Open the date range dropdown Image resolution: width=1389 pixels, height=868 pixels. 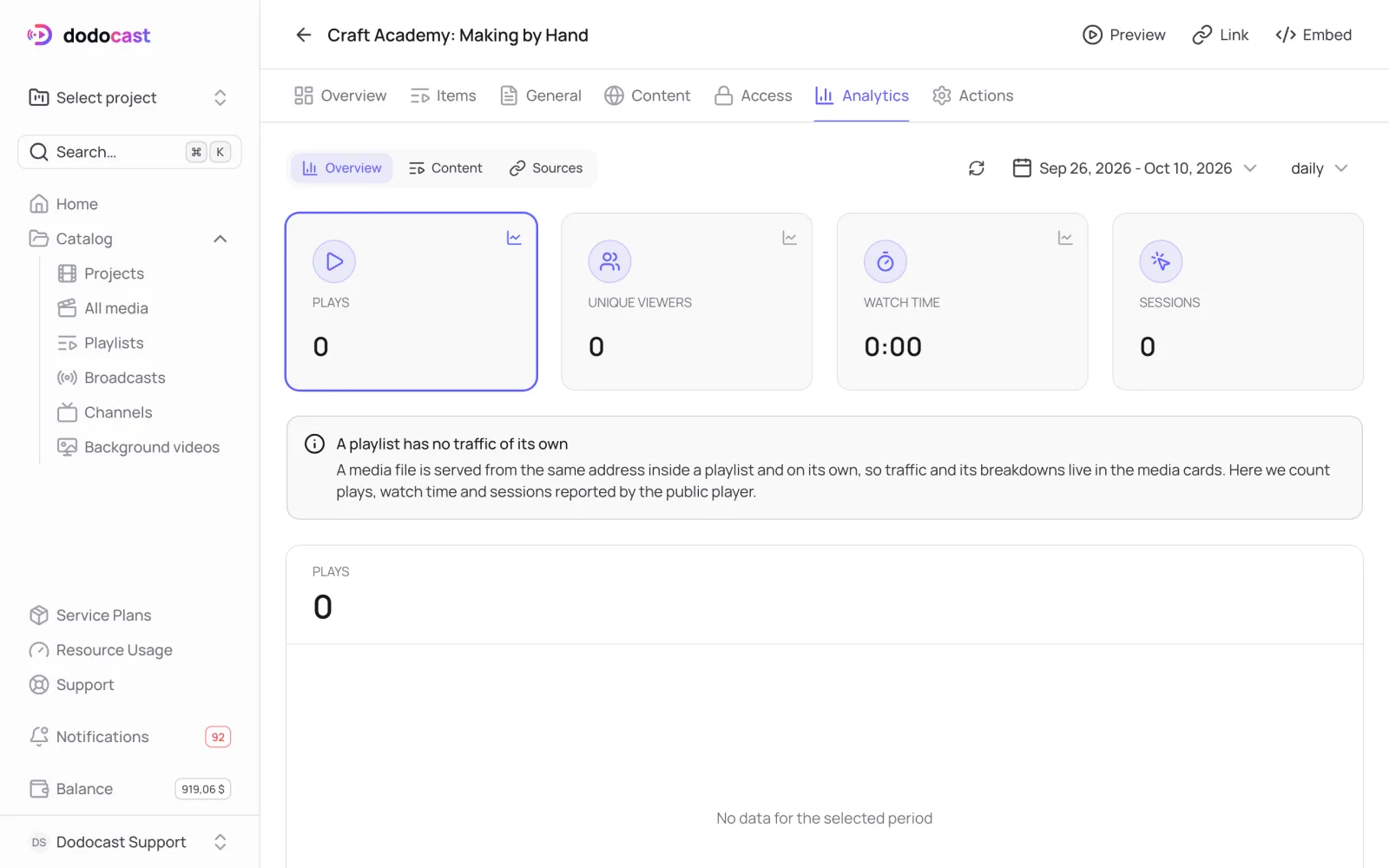1135,168
